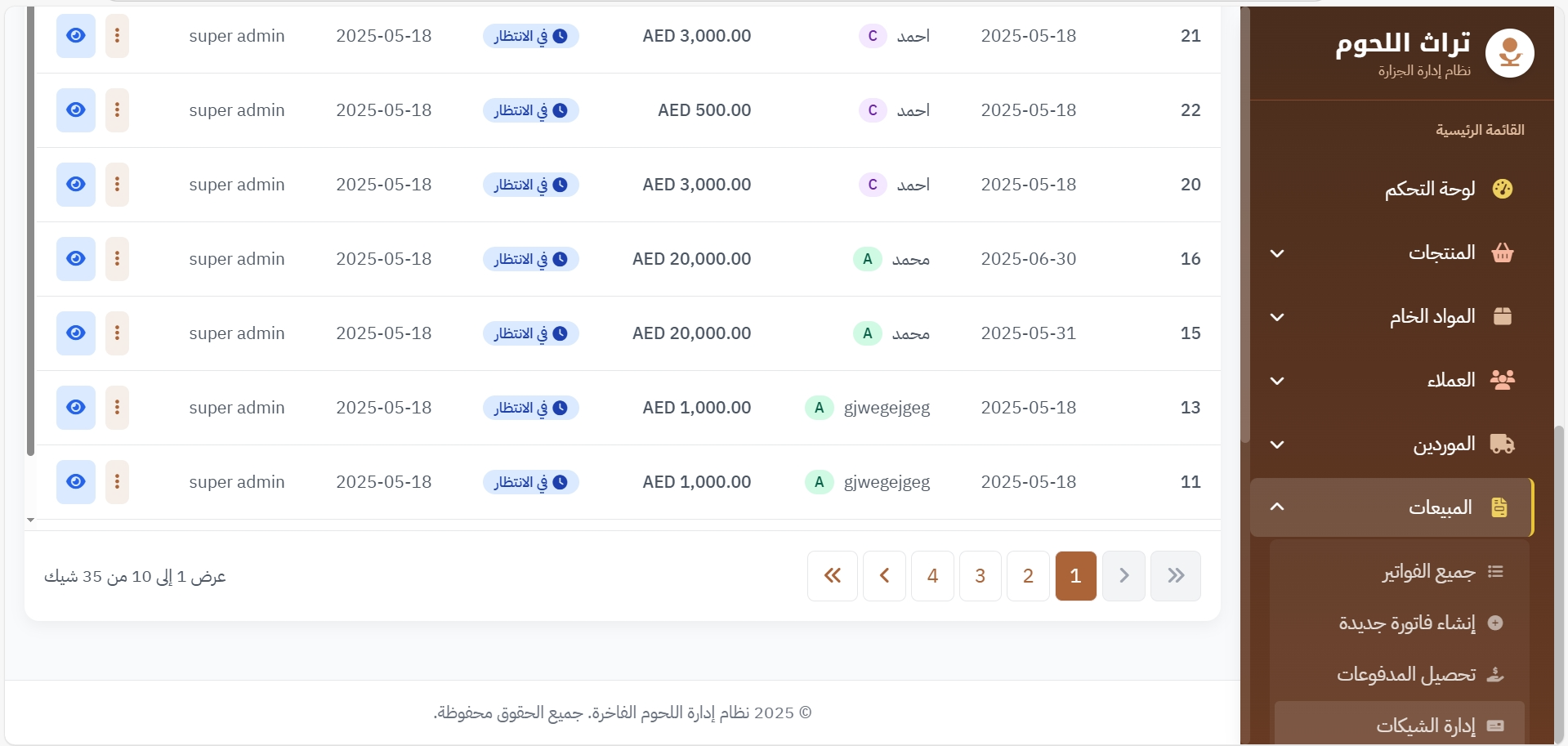Jump to the last page with double-chevron
1568x746 pixels.
833,576
